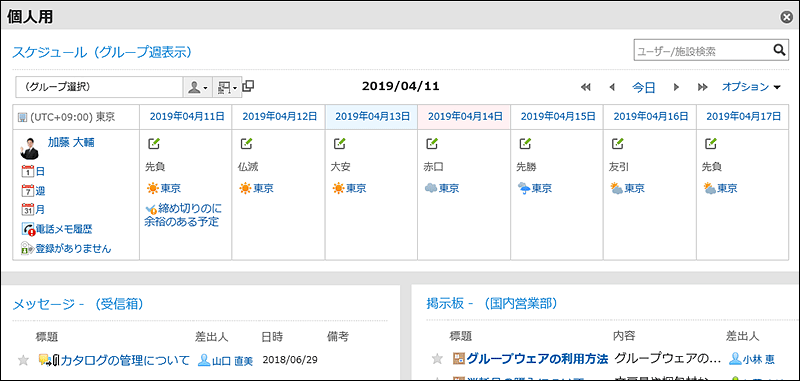Open partly cloudy 東京 weather on 04月17日

point(720,188)
